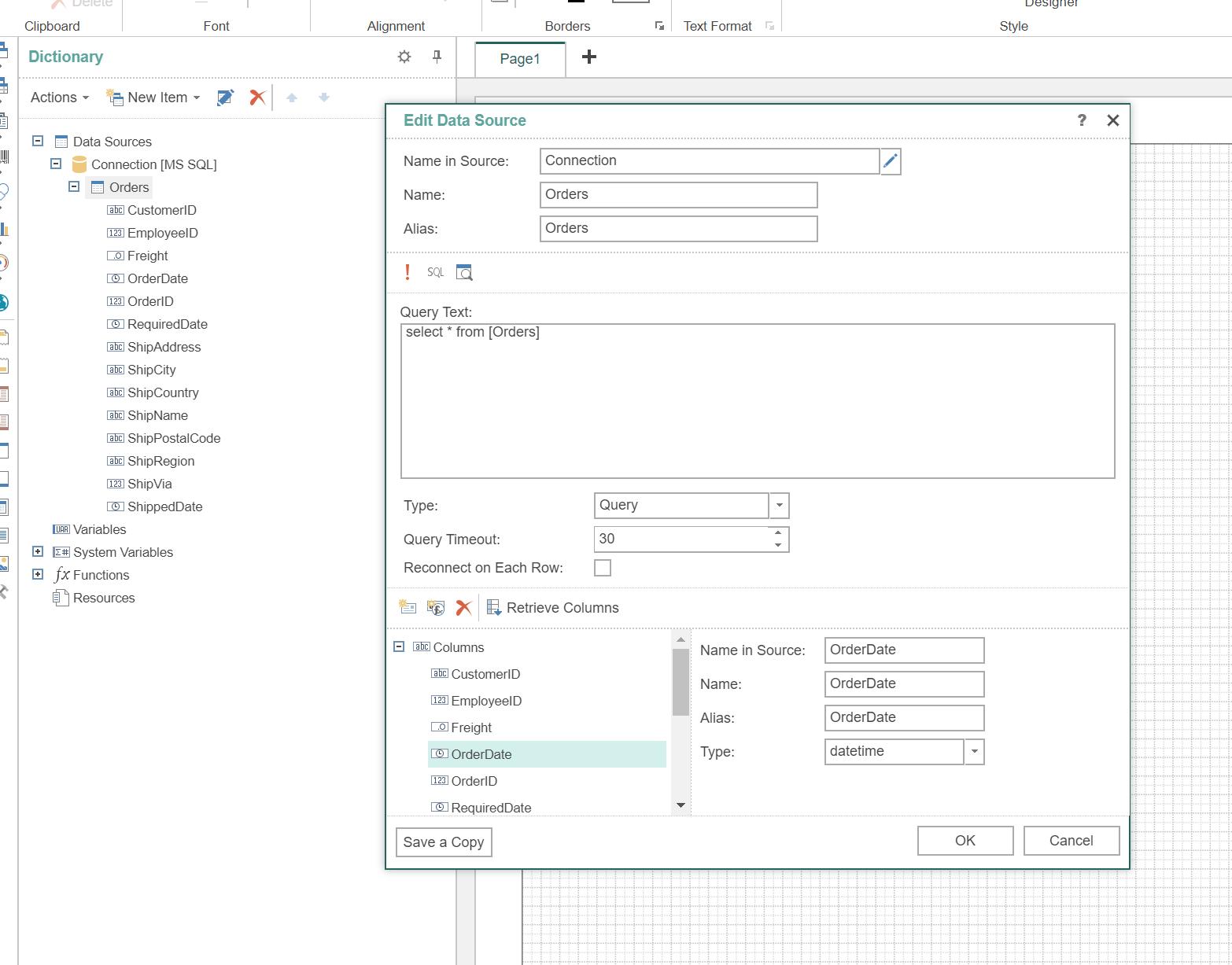The height and width of the screenshot is (965, 1232).
Task: Click the Save a Copy button
Action: pyautogui.click(x=444, y=842)
